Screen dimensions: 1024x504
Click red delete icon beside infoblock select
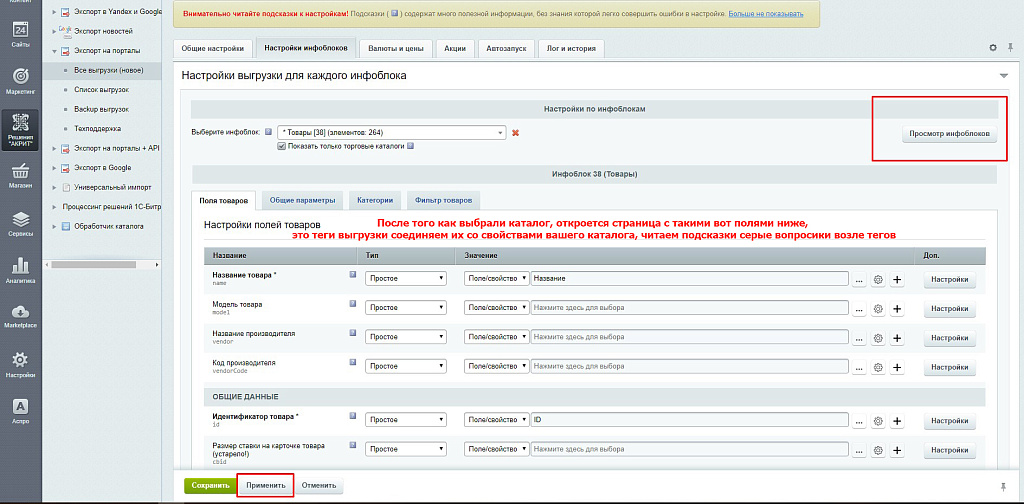(x=516, y=133)
